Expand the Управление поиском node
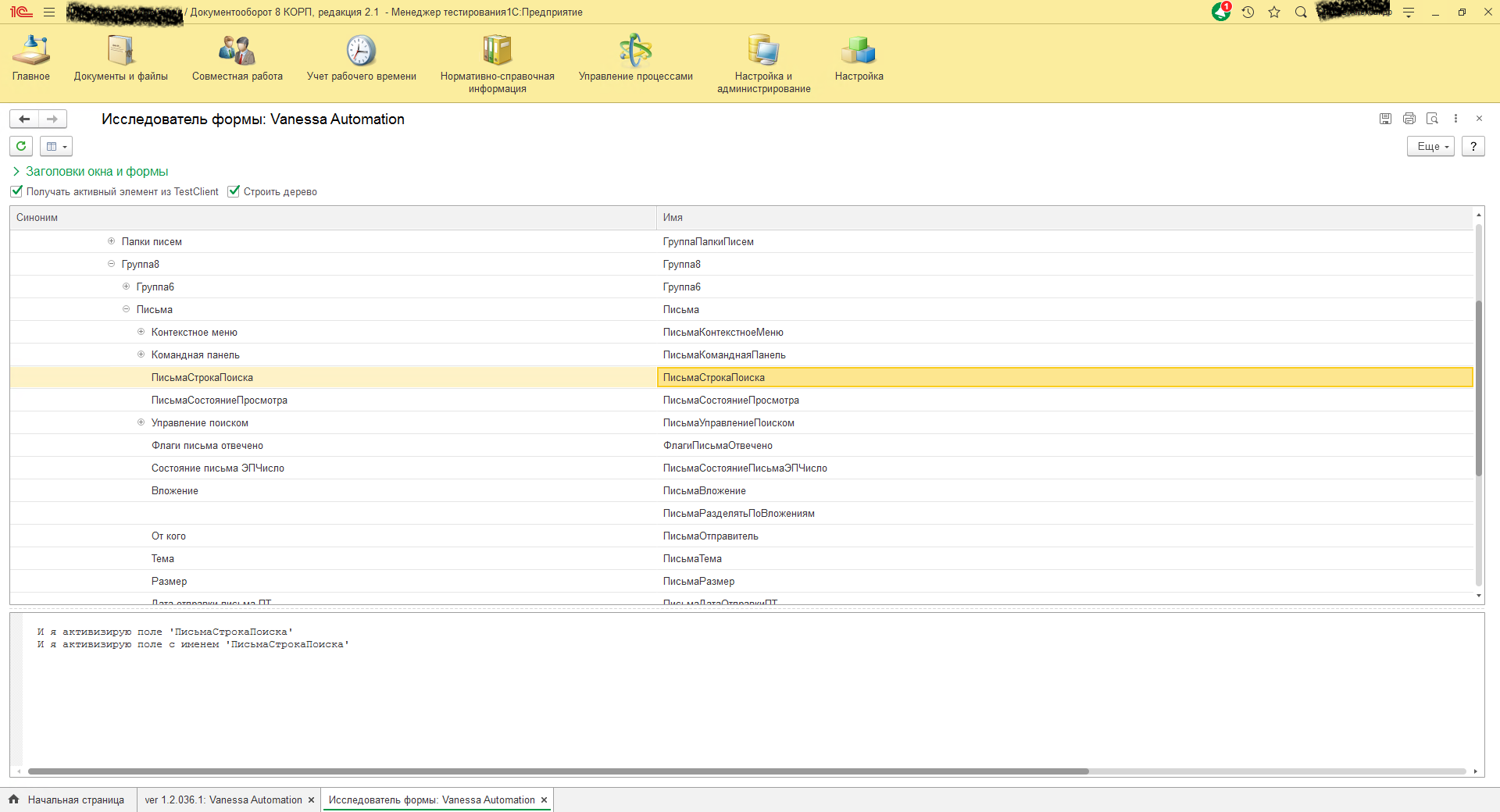The width and height of the screenshot is (1500, 812). click(x=141, y=422)
